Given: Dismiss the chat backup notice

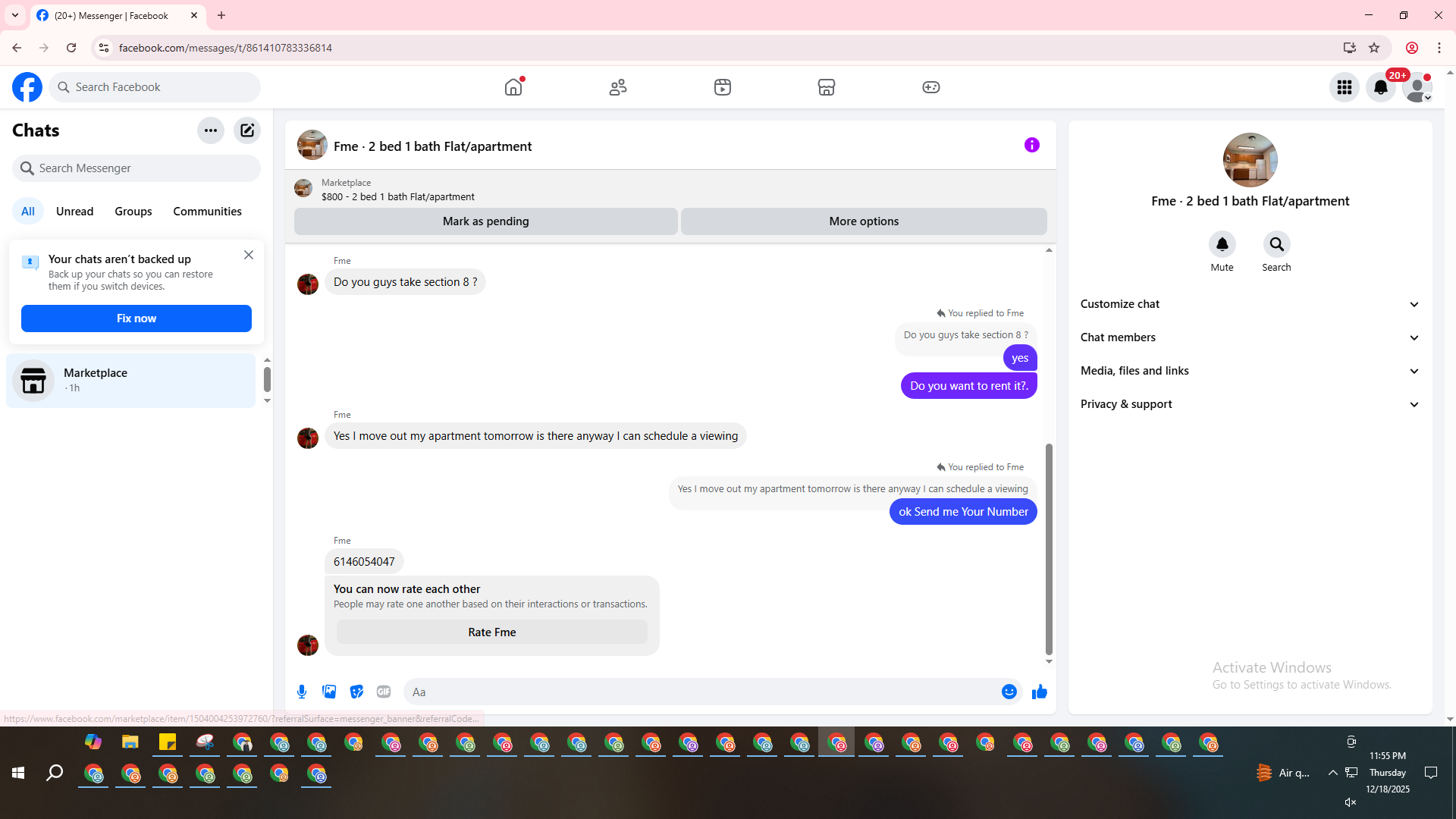Looking at the screenshot, I should (249, 255).
